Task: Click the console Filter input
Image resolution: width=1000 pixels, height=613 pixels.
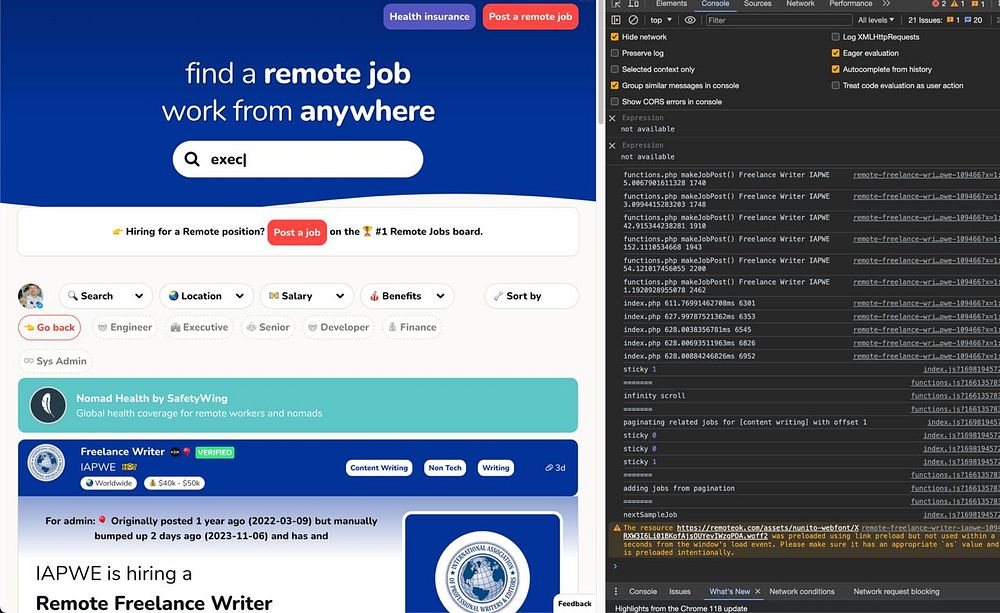Action: 778,20
